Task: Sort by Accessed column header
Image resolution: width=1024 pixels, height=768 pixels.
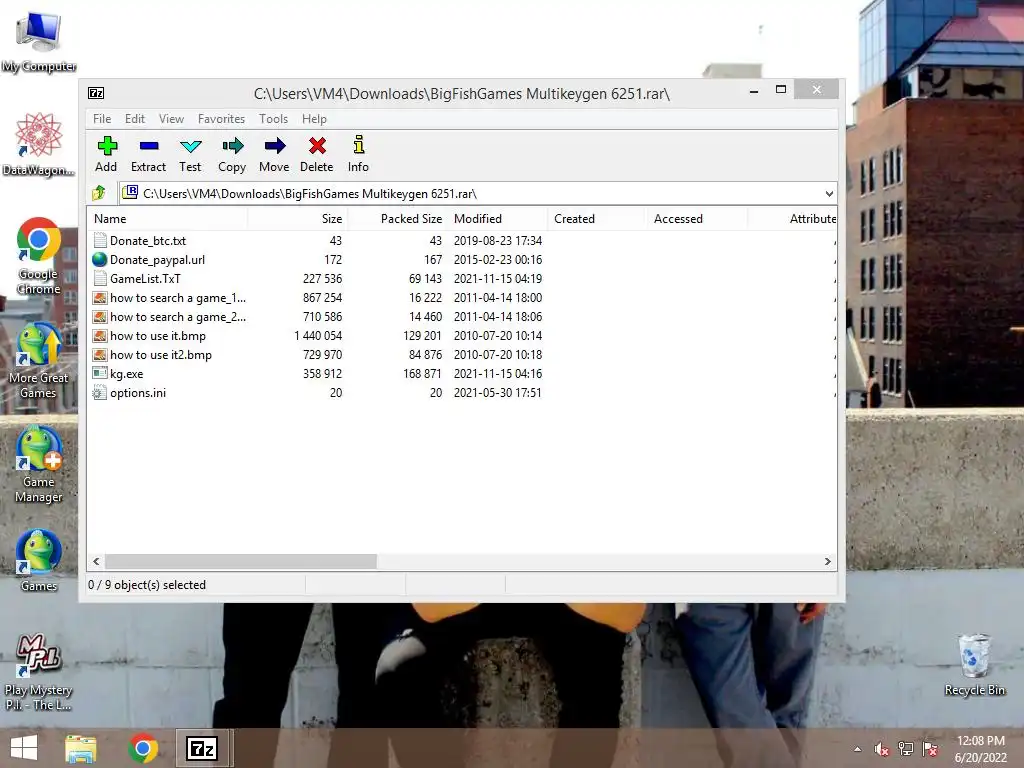Action: coord(697,219)
